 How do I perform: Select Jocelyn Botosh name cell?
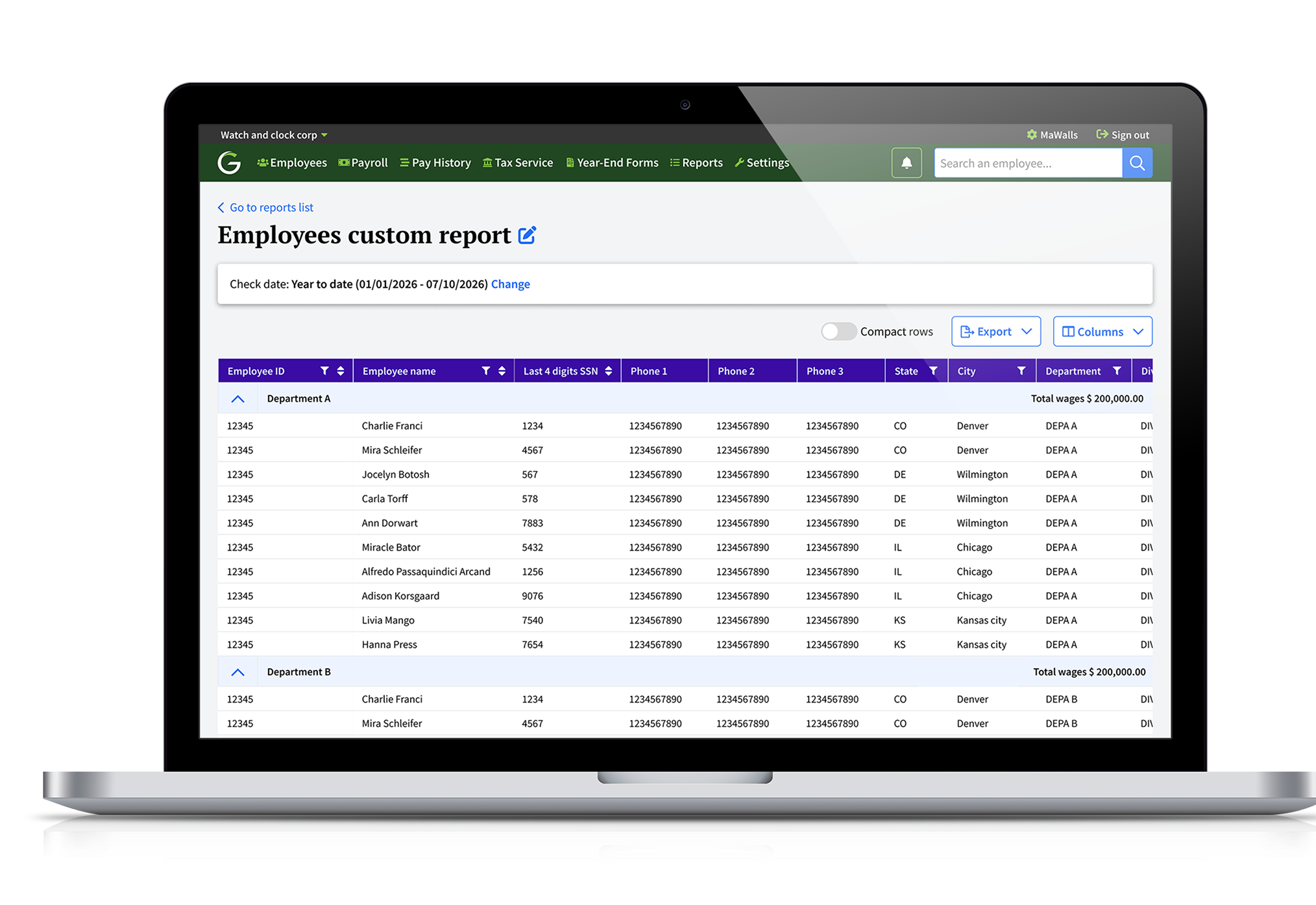pos(395,475)
